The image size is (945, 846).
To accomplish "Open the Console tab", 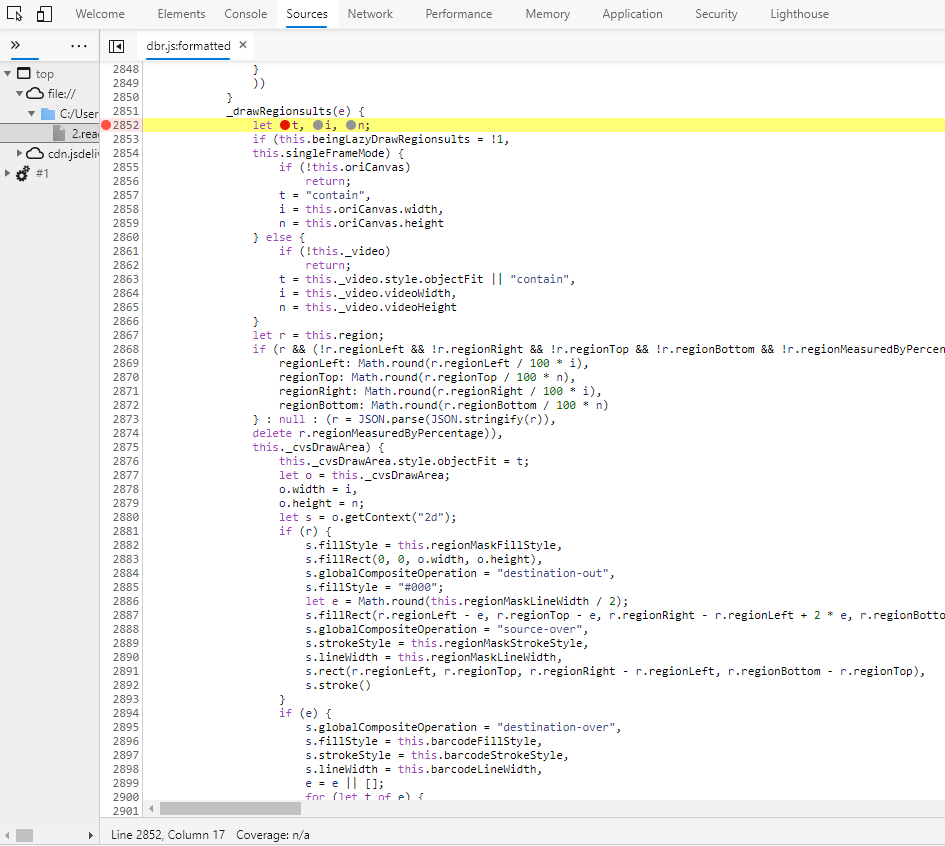I will coord(245,14).
